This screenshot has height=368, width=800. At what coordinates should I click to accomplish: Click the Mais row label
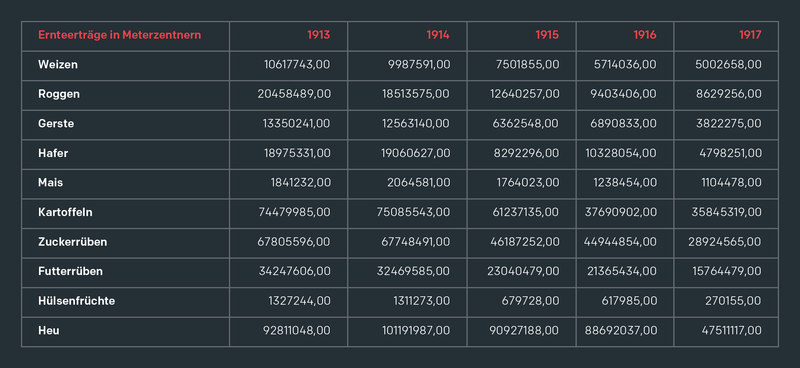[x=51, y=183]
